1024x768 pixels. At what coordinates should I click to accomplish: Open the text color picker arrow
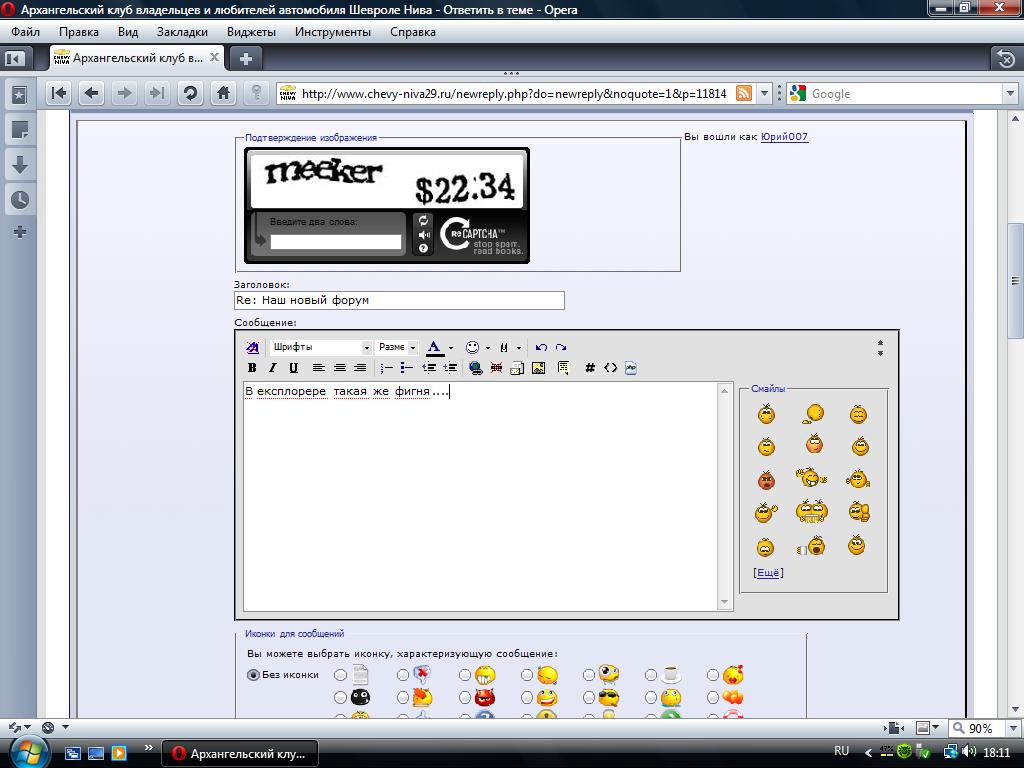click(x=451, y=348)
